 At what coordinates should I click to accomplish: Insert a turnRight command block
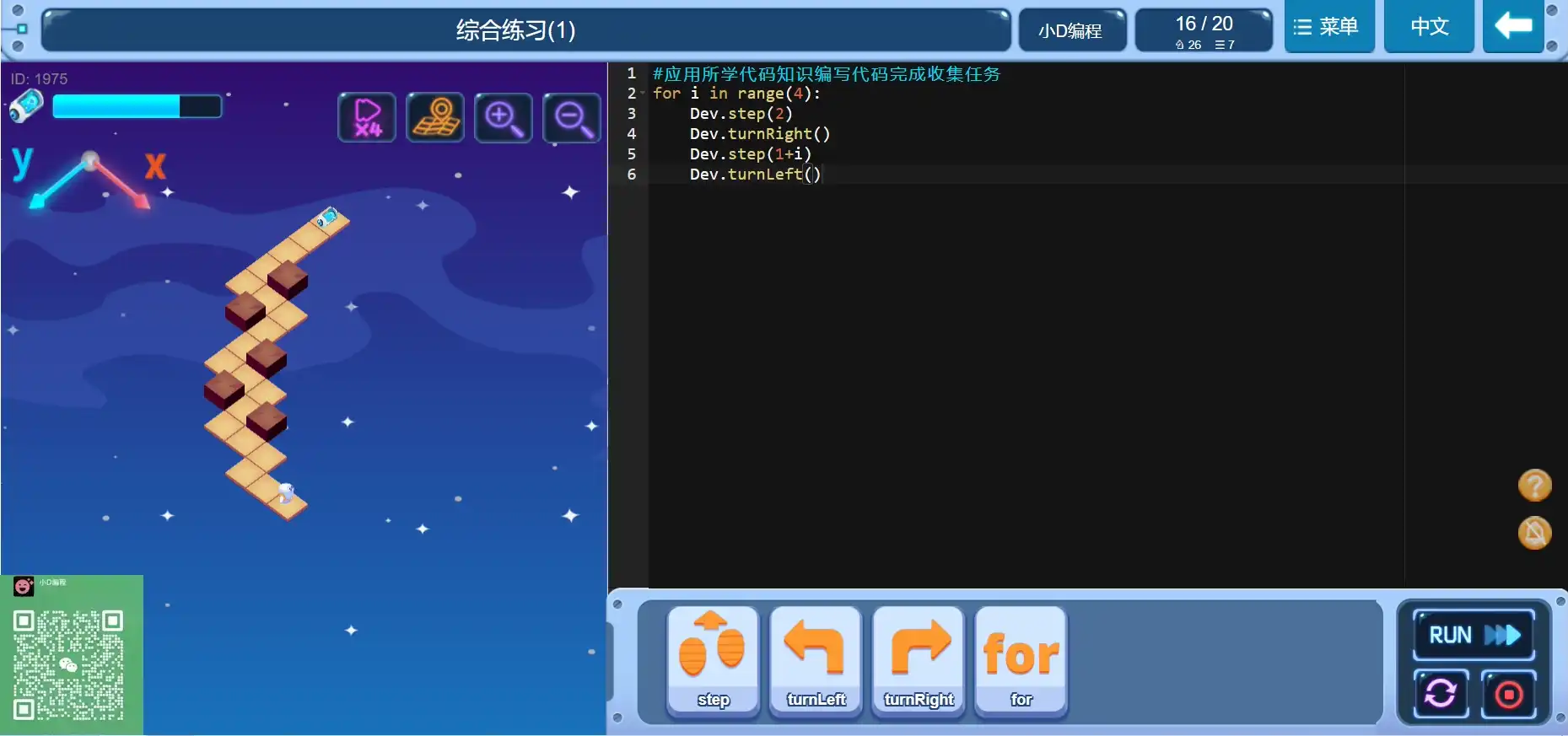[919, 660]
